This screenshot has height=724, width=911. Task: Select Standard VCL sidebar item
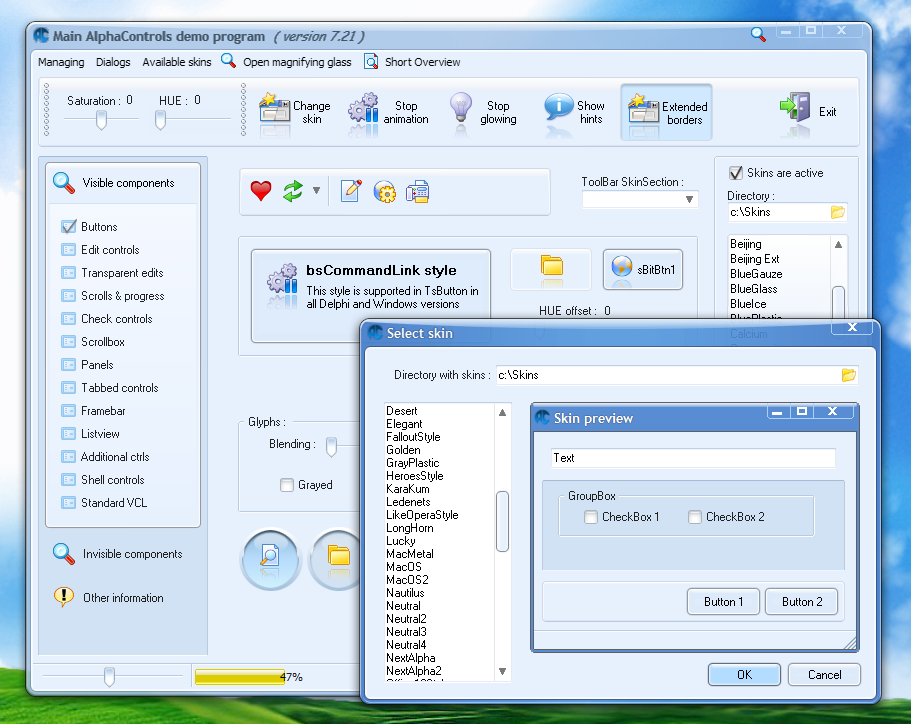pos(104,503)
